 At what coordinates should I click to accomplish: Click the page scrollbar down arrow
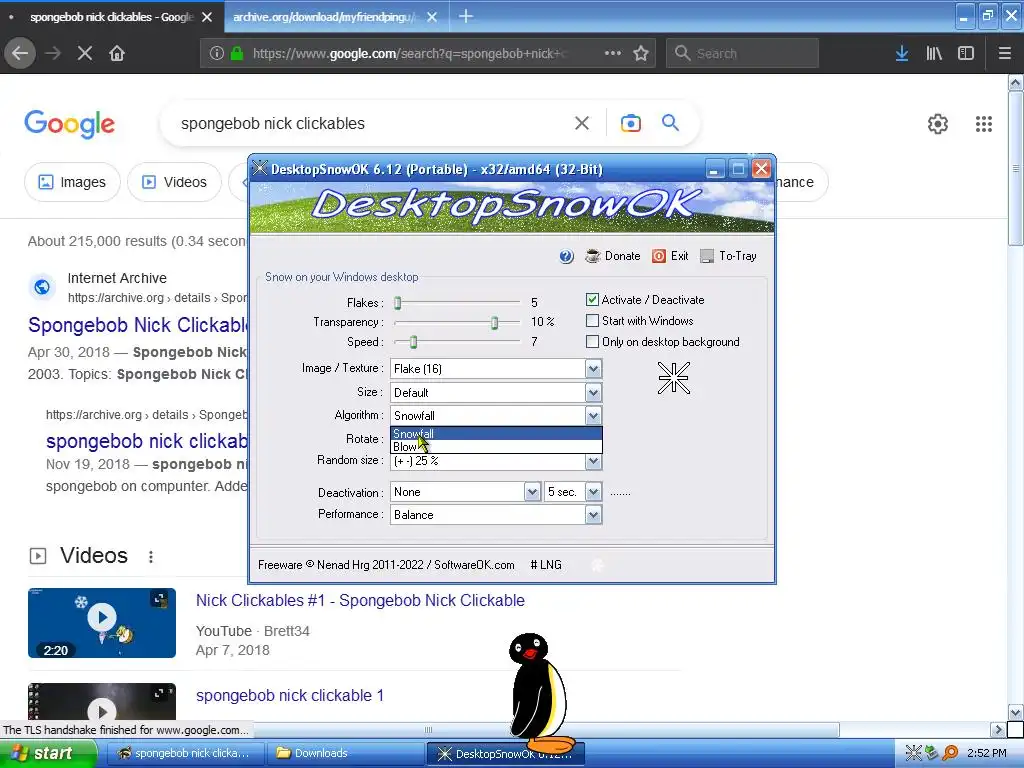coord(1015,712)
